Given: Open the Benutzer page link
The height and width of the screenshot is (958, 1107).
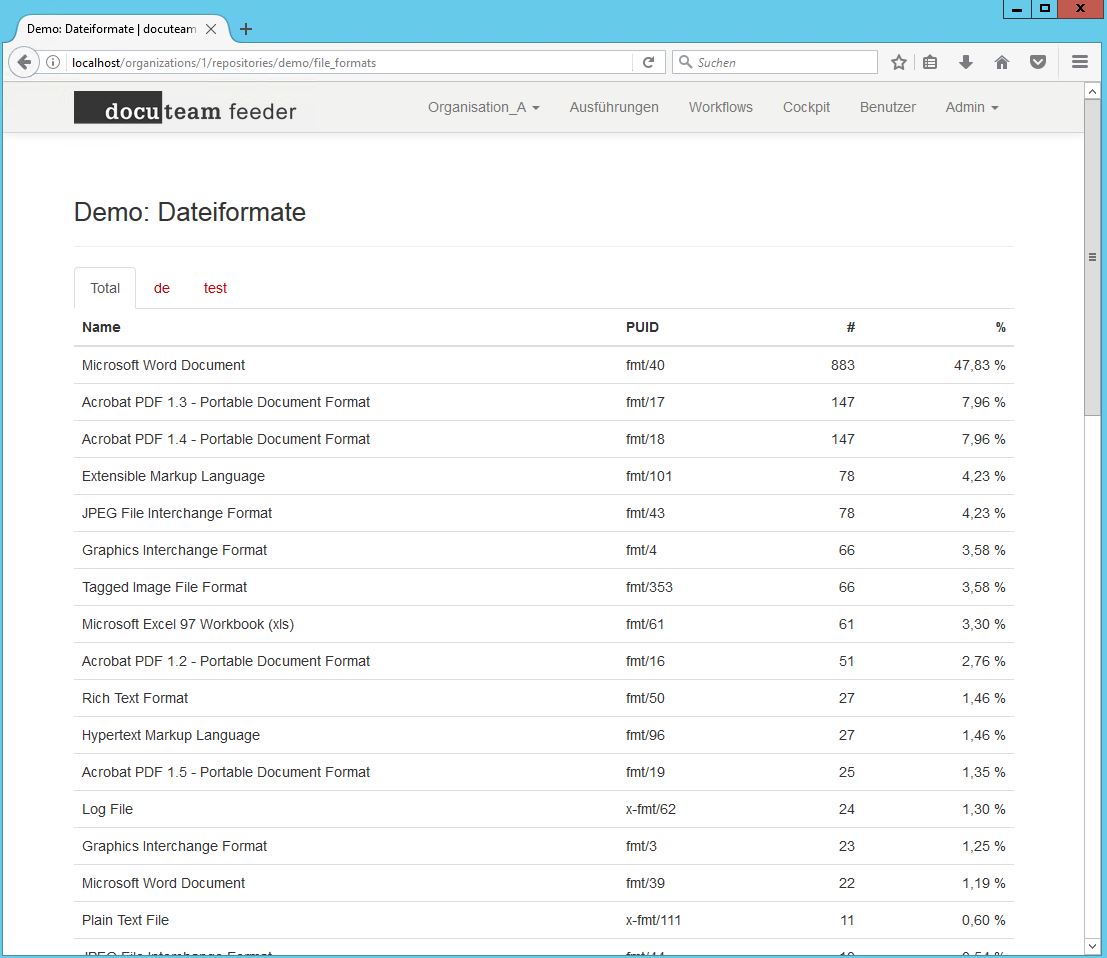Looking at the screenshot, I should tap(887, 107).
